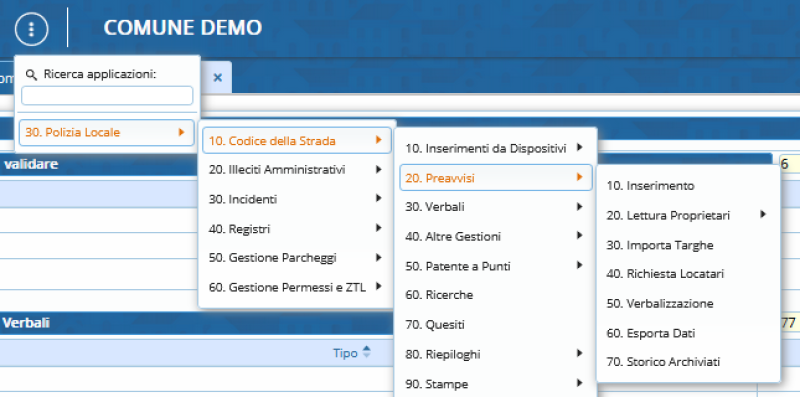
Task: Open the 40. Registri submenu
Action: pos(296,229)
